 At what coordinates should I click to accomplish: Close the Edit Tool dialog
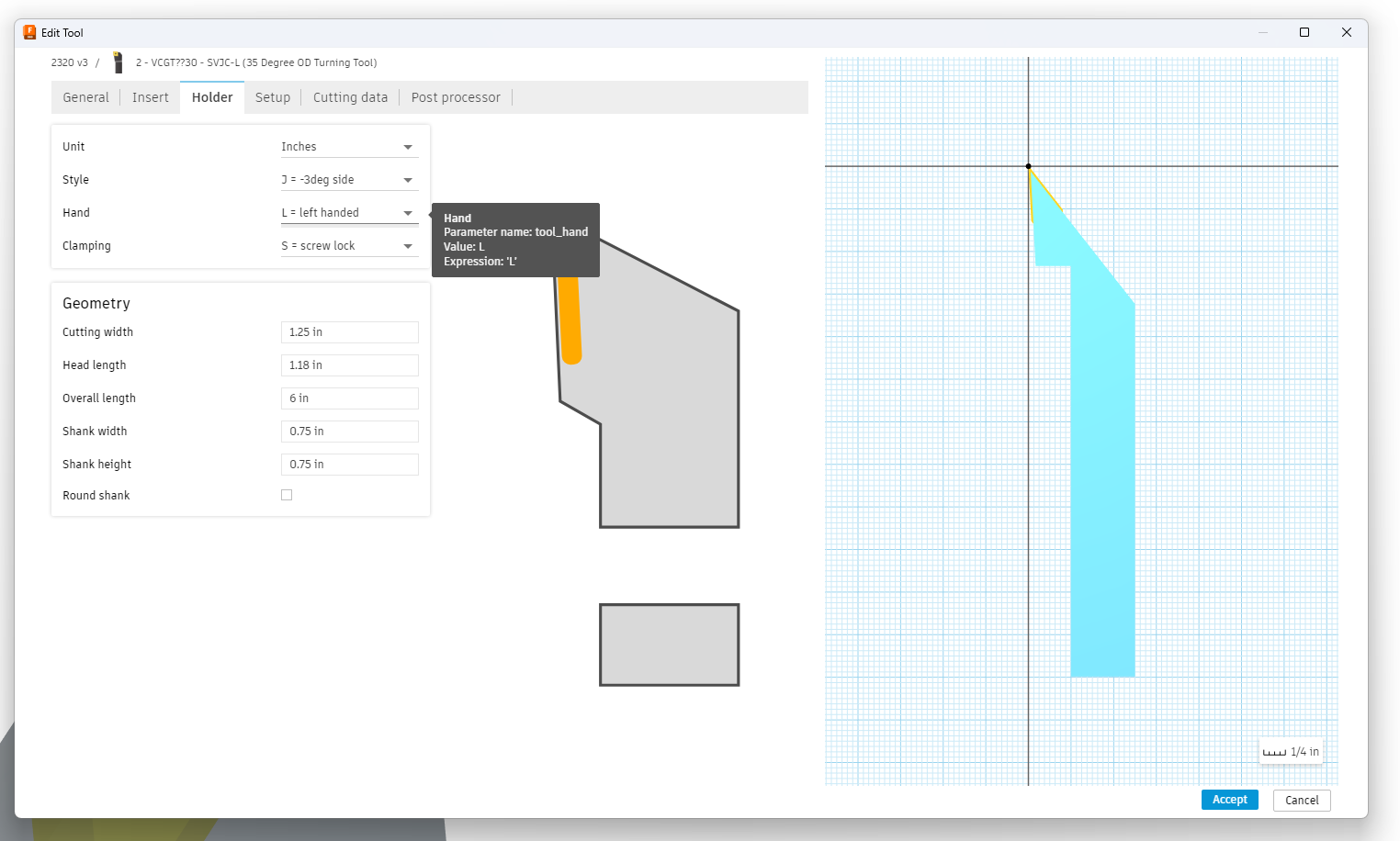pos(1346,32)
